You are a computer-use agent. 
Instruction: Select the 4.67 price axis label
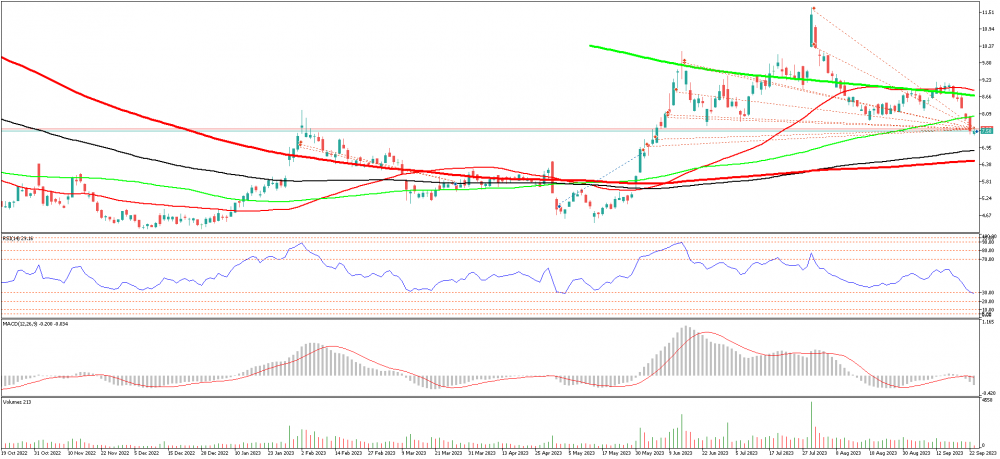(x=988, y=215)
